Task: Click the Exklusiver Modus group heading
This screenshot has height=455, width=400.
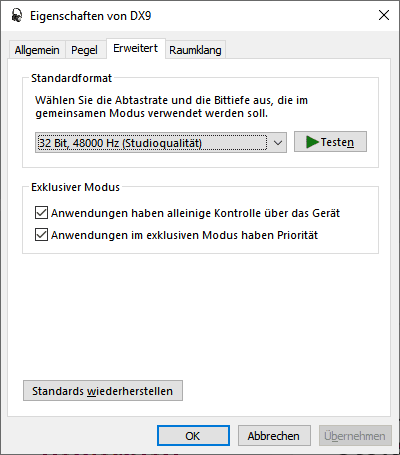Action: point(75,187)
